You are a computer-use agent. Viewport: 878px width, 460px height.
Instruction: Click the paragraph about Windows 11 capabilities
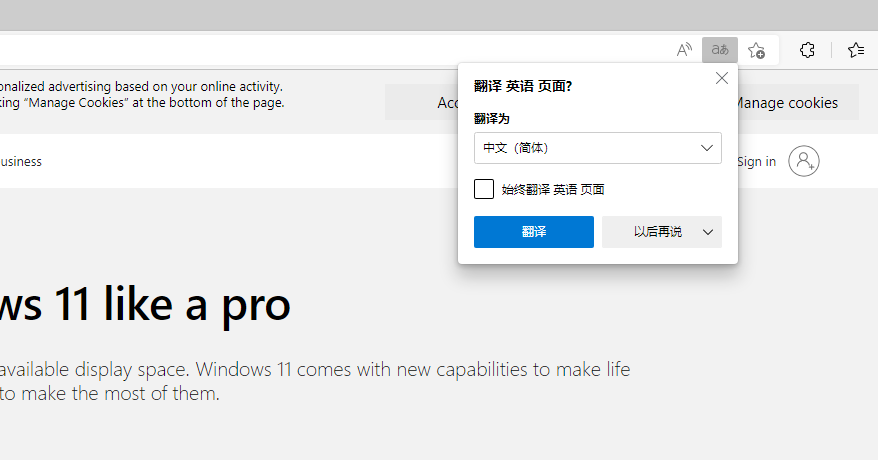point(314,381)
